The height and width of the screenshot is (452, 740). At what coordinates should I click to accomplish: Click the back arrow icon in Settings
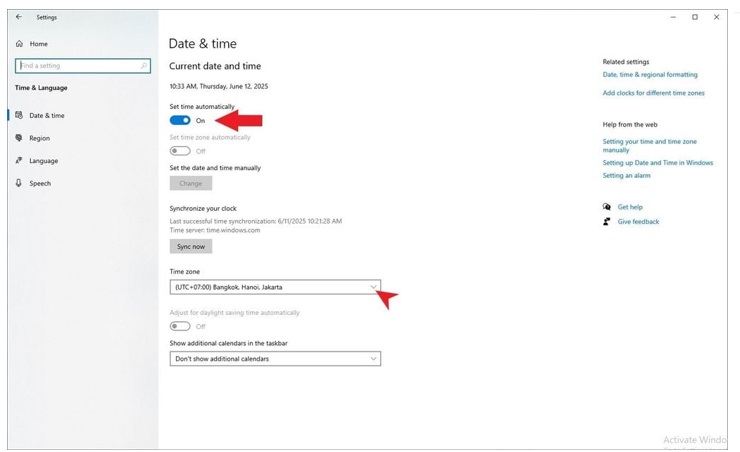[x=19, y=17]
